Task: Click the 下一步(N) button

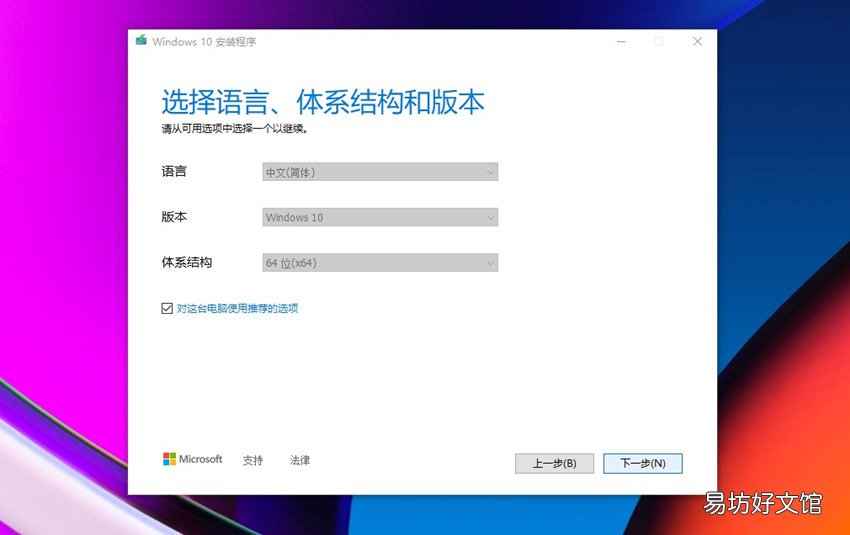Action: click(642, 463)
